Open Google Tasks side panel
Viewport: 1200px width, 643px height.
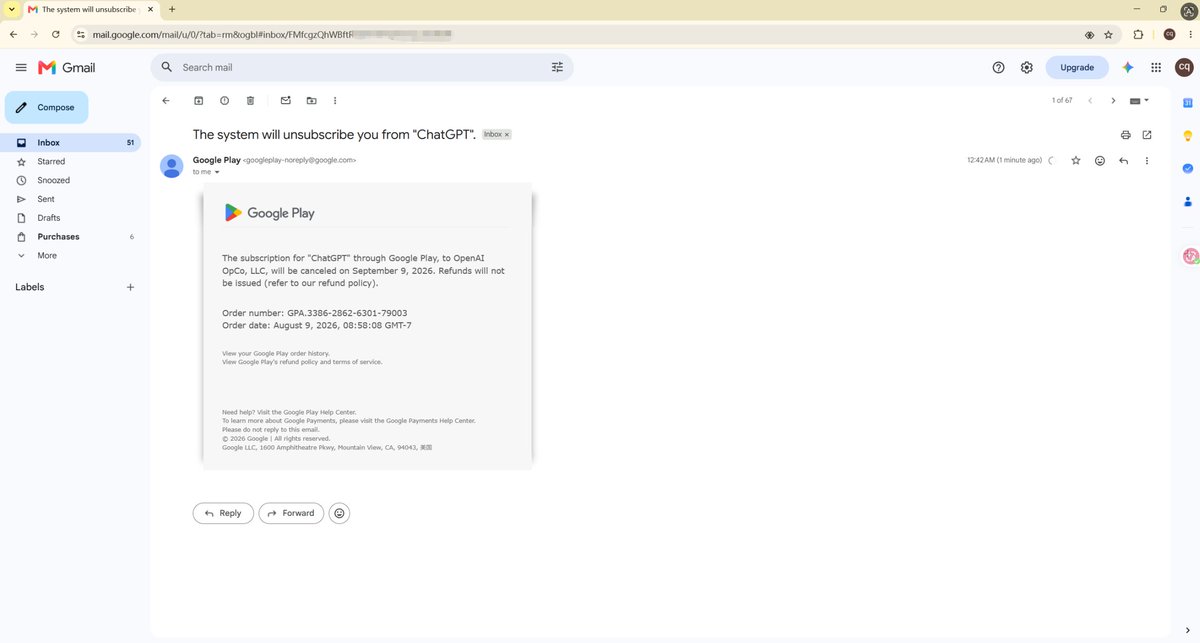1187,168
